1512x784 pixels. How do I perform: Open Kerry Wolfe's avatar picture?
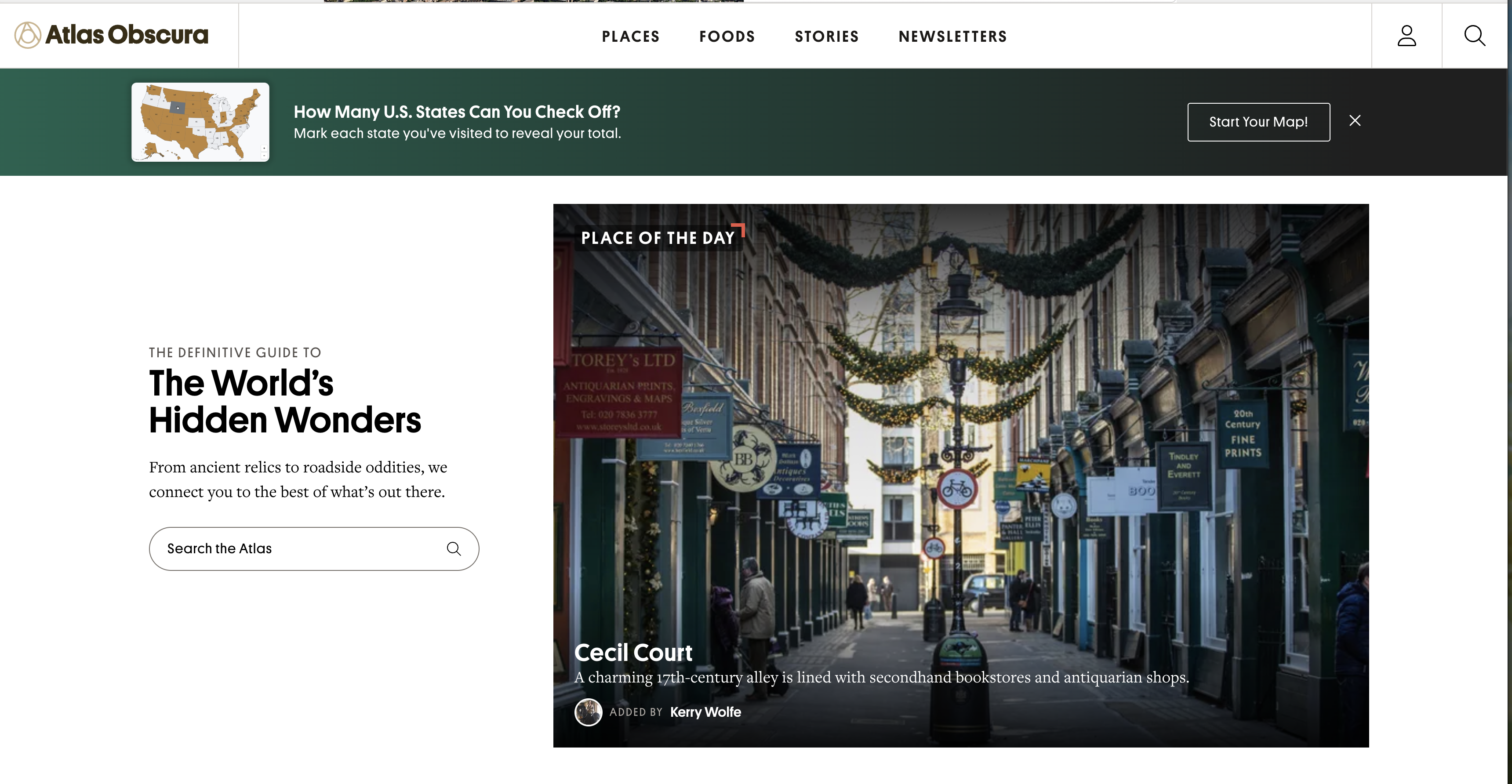(588, 712)
